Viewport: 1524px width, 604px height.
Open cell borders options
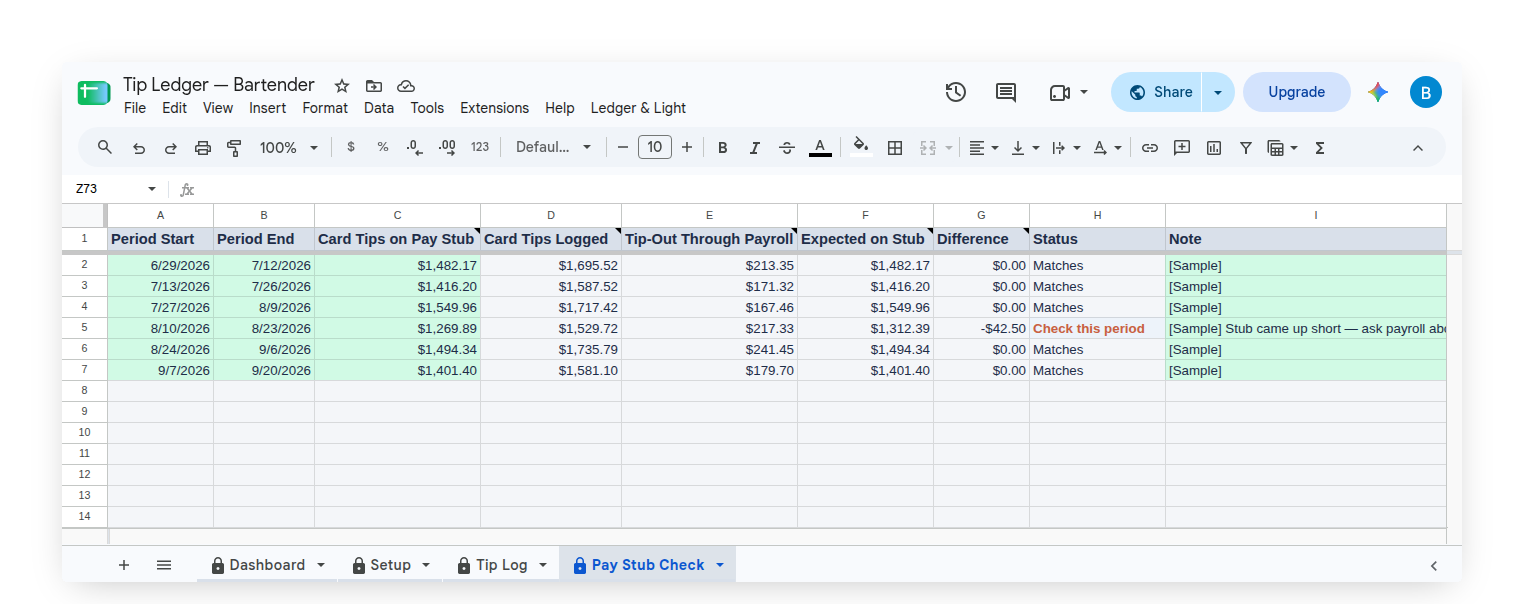[895, 148]
